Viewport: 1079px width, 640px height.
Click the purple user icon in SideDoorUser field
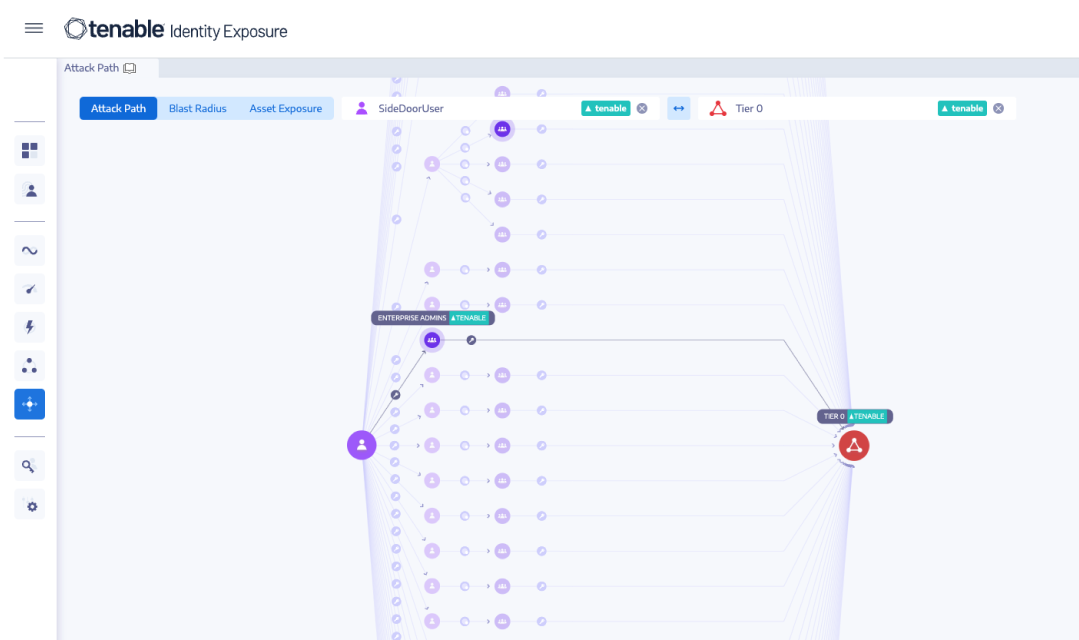(x=361, y=108)
